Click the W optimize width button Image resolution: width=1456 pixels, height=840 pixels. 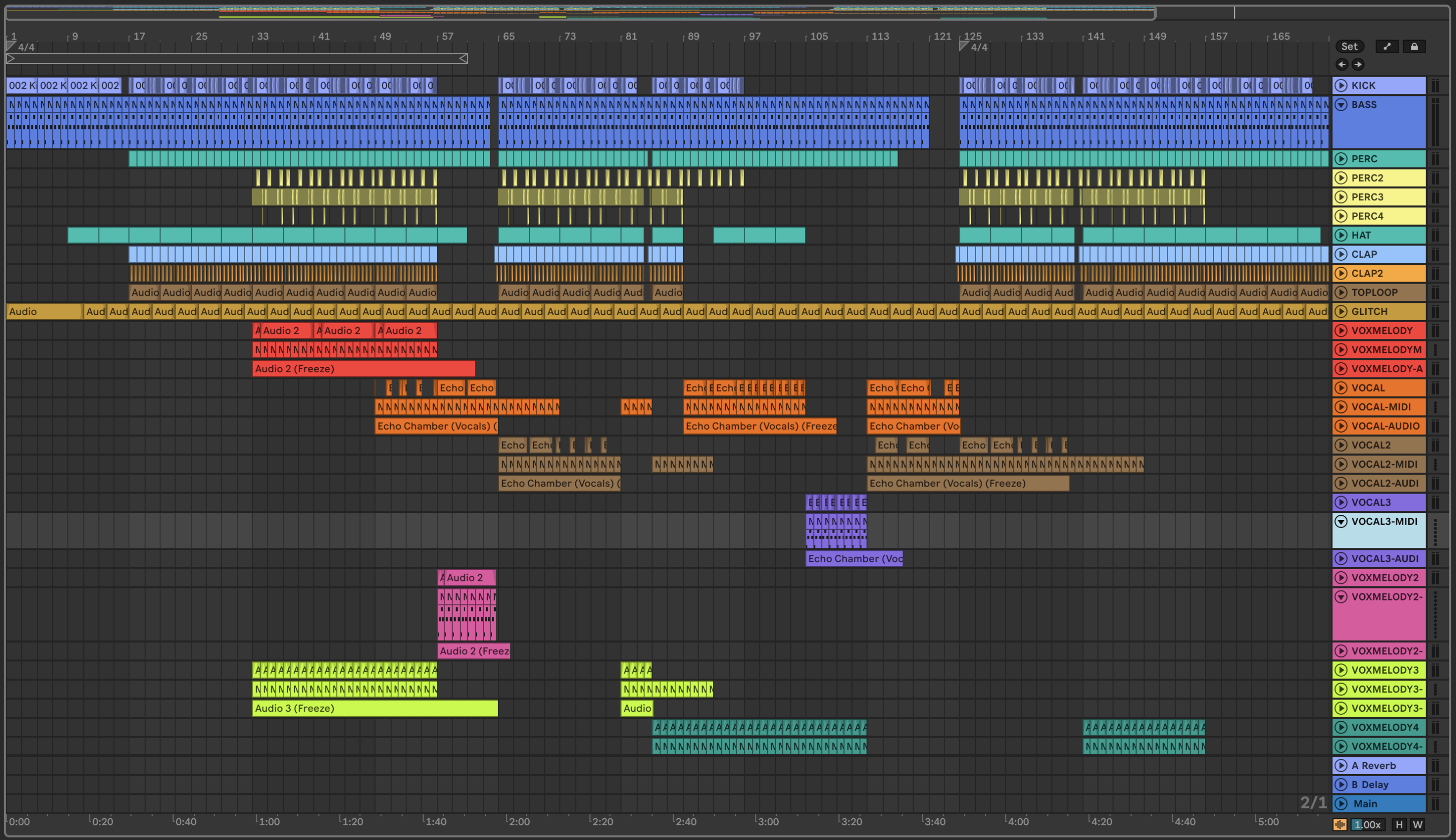[x=1417, y=824]
